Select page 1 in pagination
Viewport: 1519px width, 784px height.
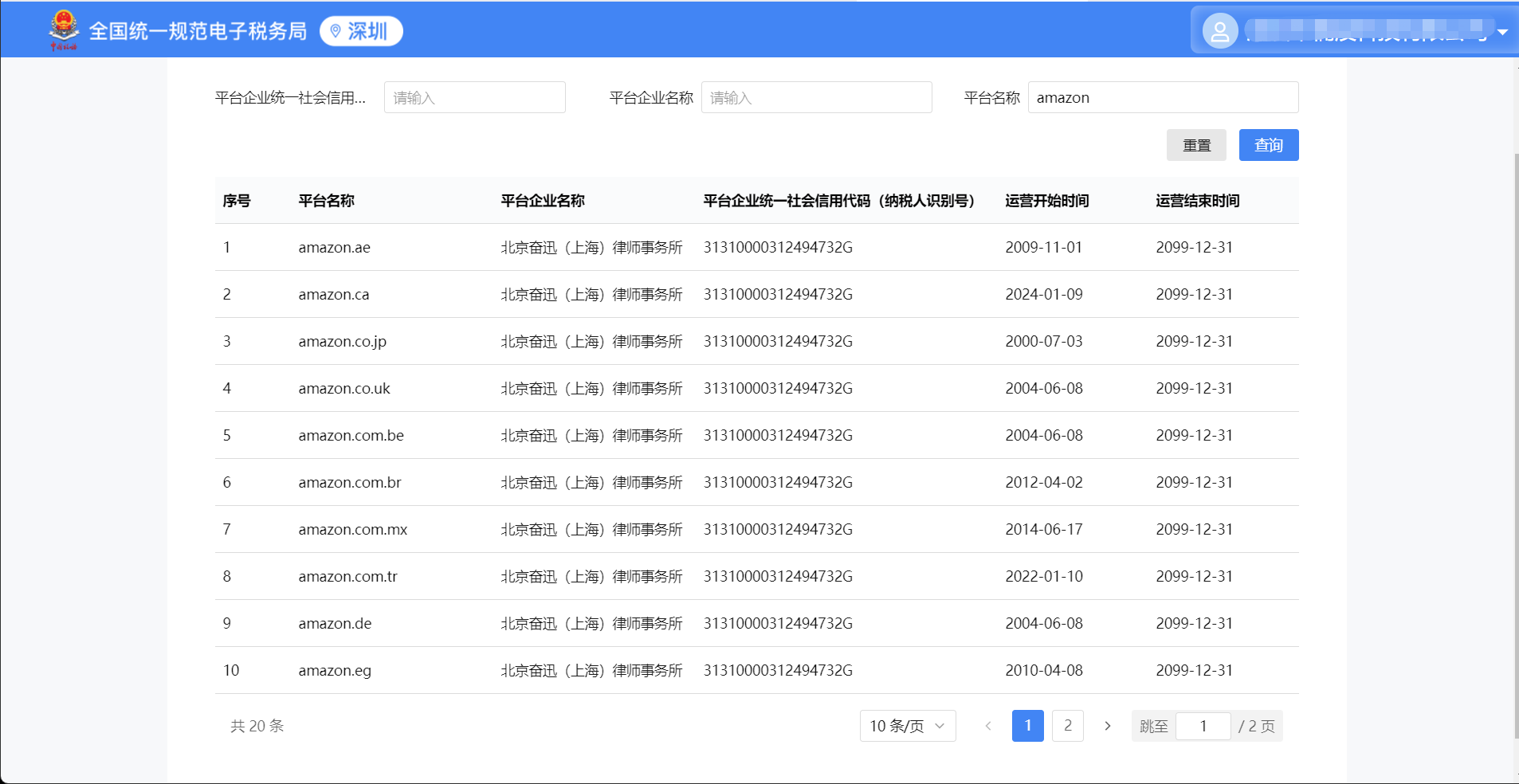coord(1027,726)
